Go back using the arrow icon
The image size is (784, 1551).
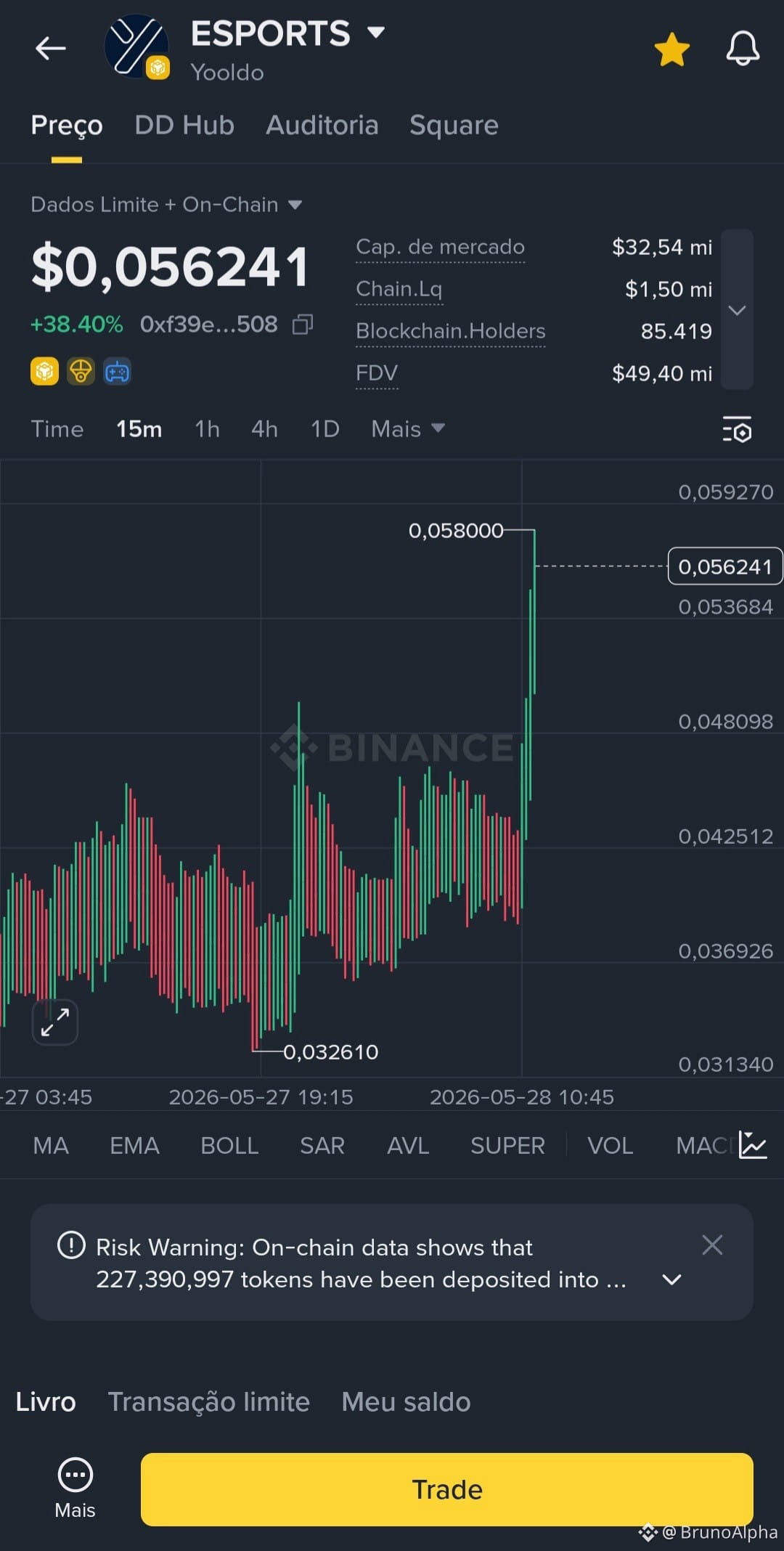(50, 49)
